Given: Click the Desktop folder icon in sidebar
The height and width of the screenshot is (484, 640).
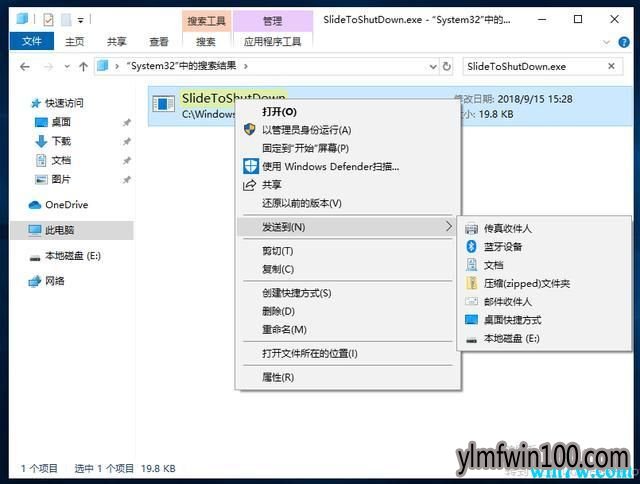Looking at the screenshot, I should tap(41, 122).
